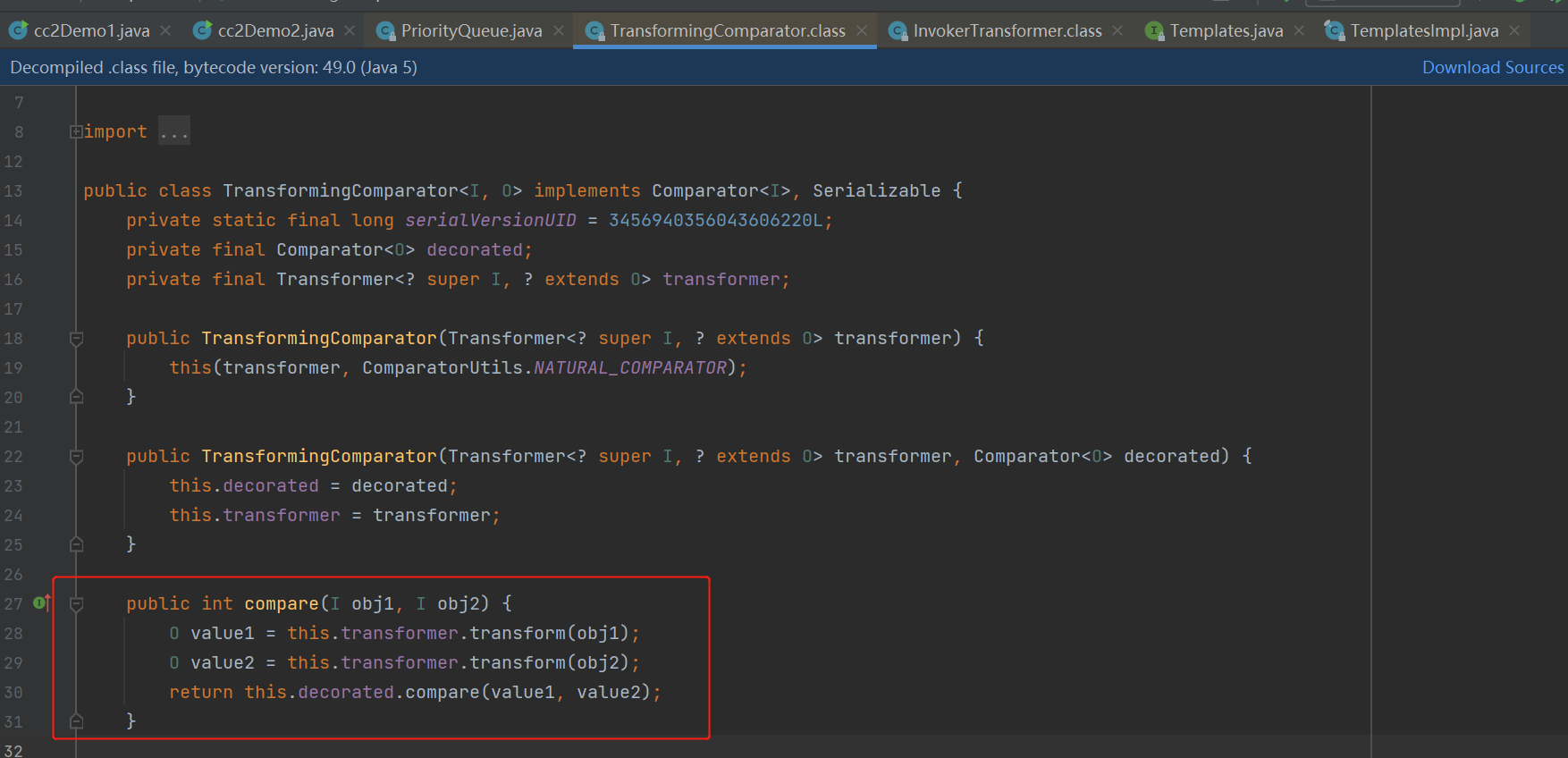
Task: Click the folded import ellipsis placeholder
Action: pyautogui.click(x=174, y=131)
